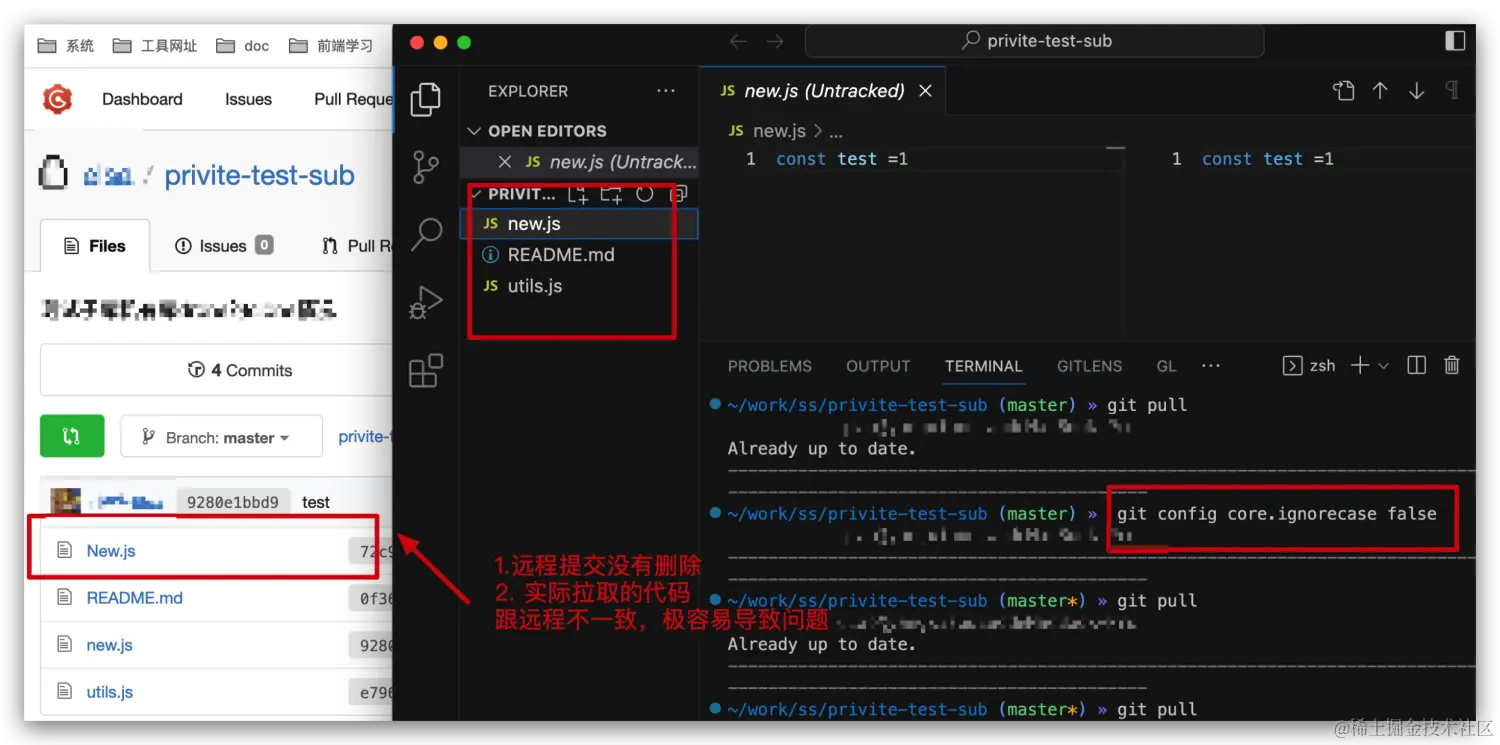
Task: Open the Search view in activity bar
Action: pos(426,234)
